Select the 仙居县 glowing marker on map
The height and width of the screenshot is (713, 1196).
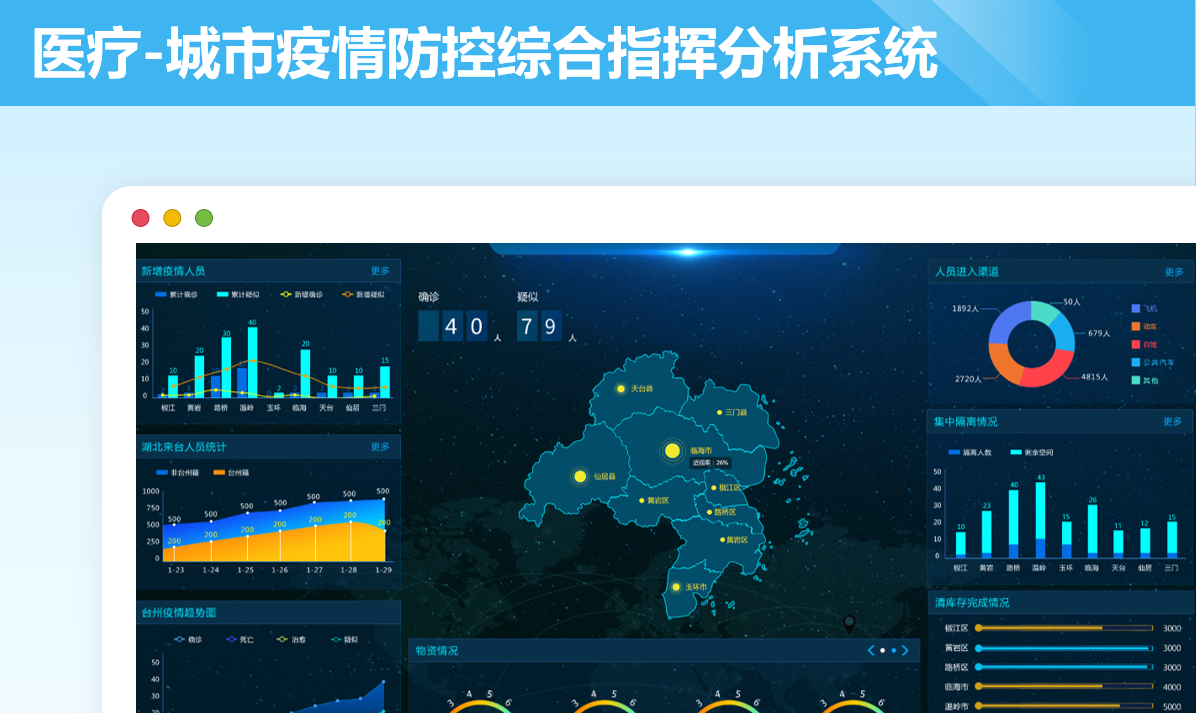tap(580, 477)
